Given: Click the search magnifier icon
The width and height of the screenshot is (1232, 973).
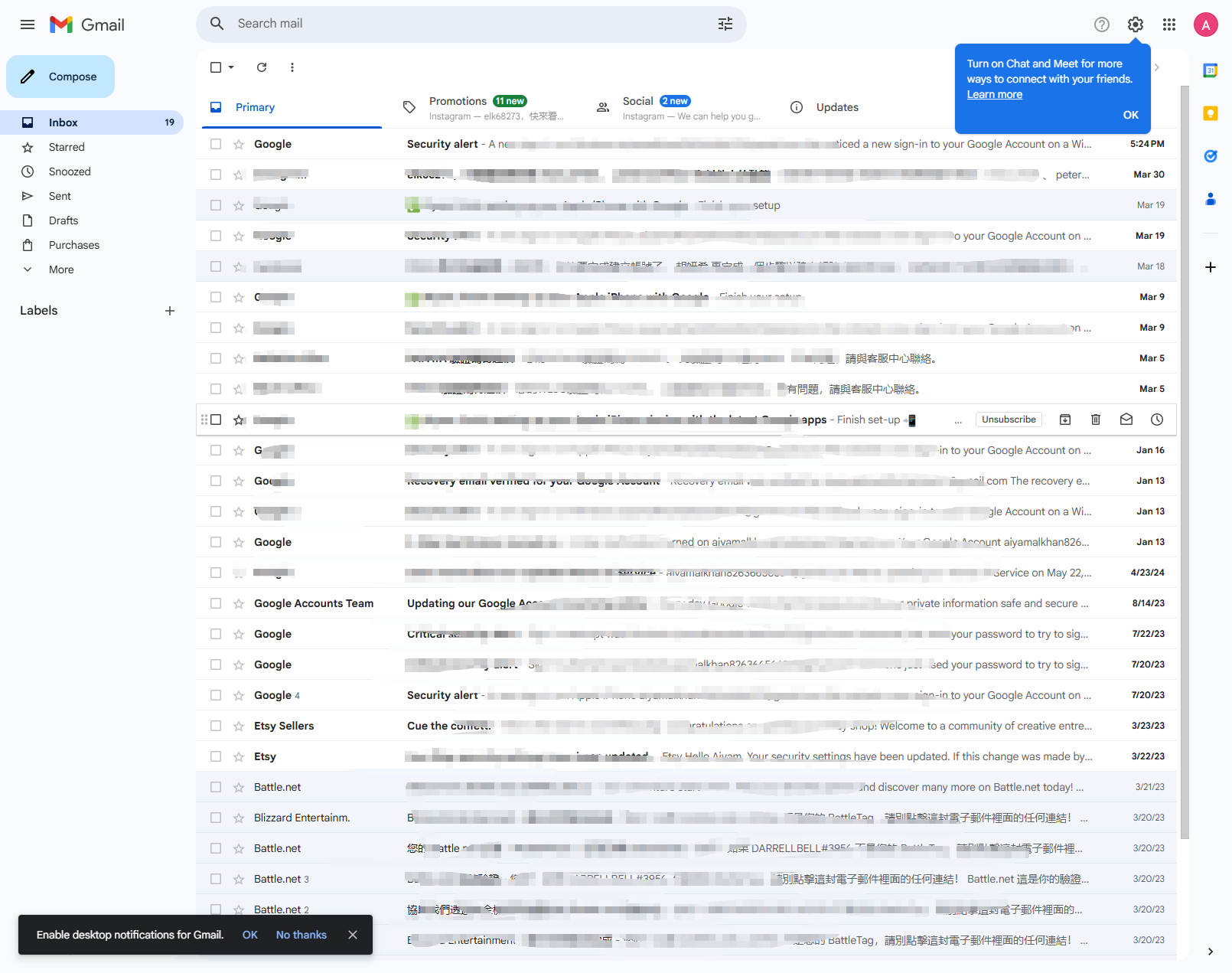Looking at the screenshot, I should 217,24.
